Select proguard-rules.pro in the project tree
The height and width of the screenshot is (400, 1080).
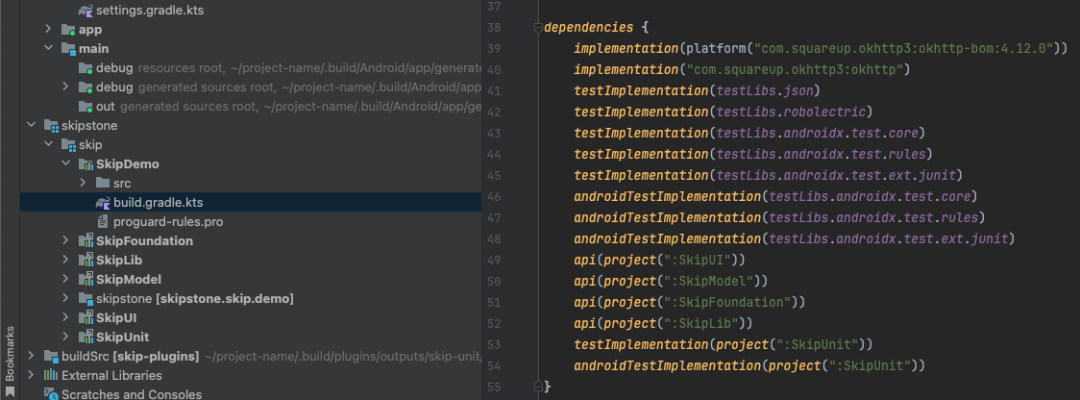pyautogui.click(x=168, y=221)
